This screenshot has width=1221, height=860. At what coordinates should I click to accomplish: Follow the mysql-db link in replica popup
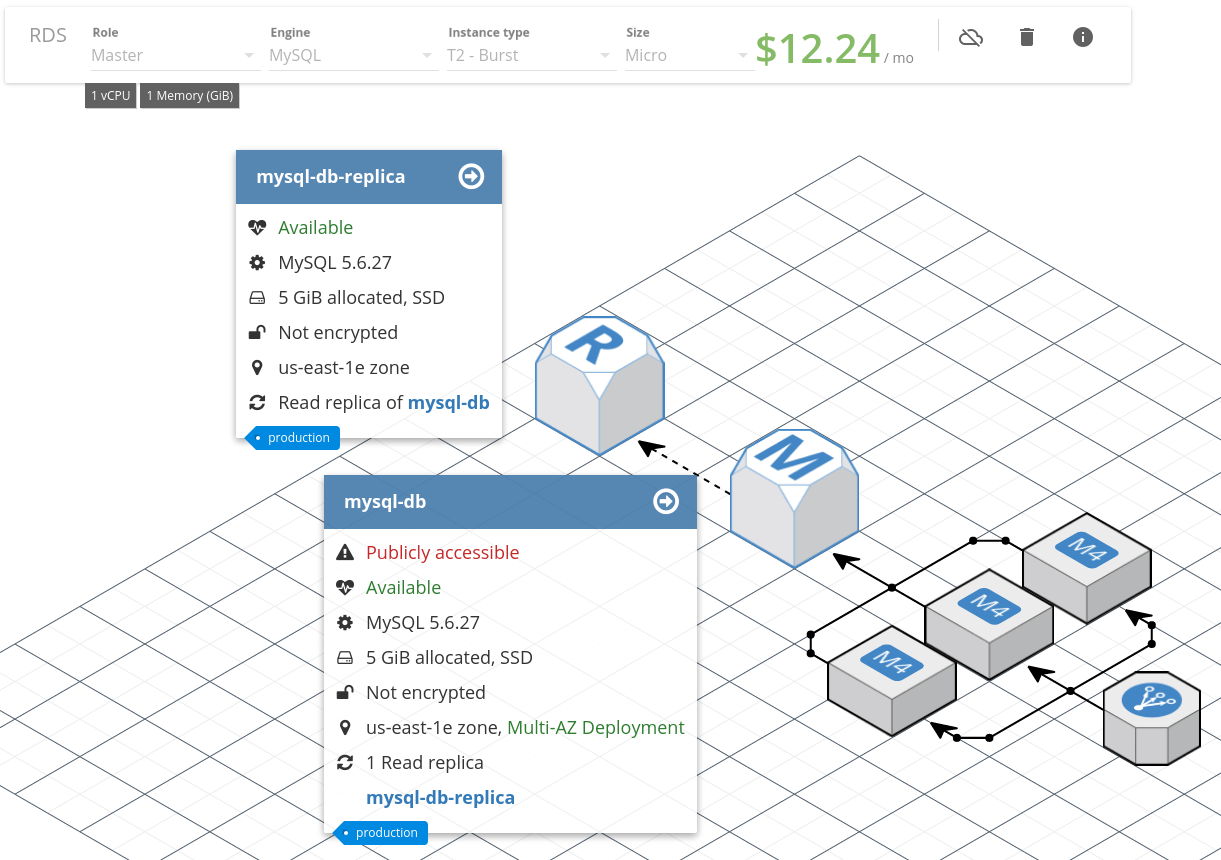pos(448,402)
